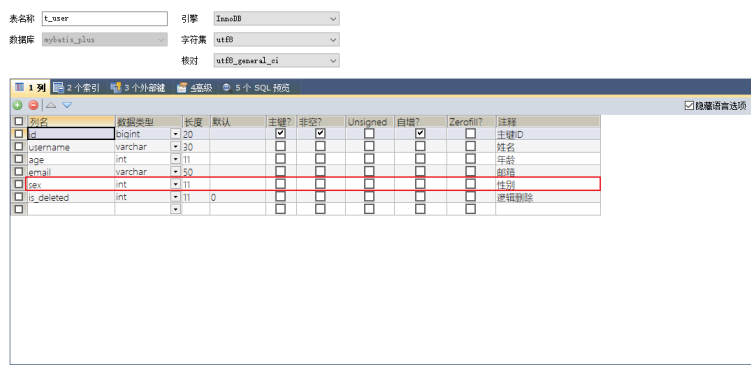
Task: Move column up with the up arrow icon
Action: (x=51, y=105)
